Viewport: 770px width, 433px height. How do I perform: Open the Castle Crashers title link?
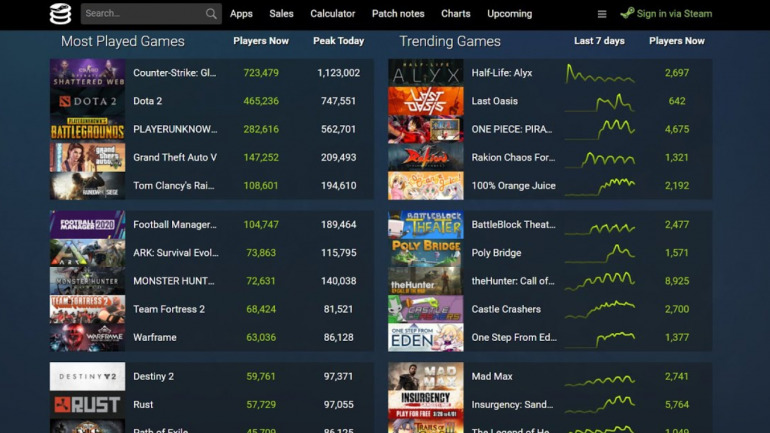506,309
